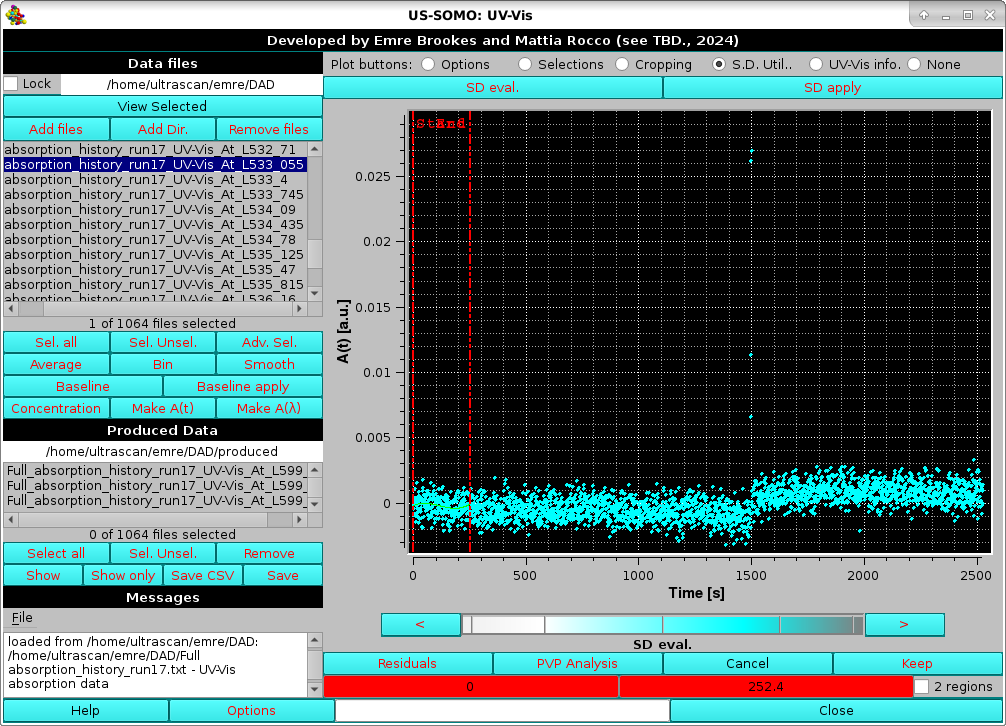1006x726 pixels.
Task: Enable the Lock checkbox
Action: click(x=11, y=84)
